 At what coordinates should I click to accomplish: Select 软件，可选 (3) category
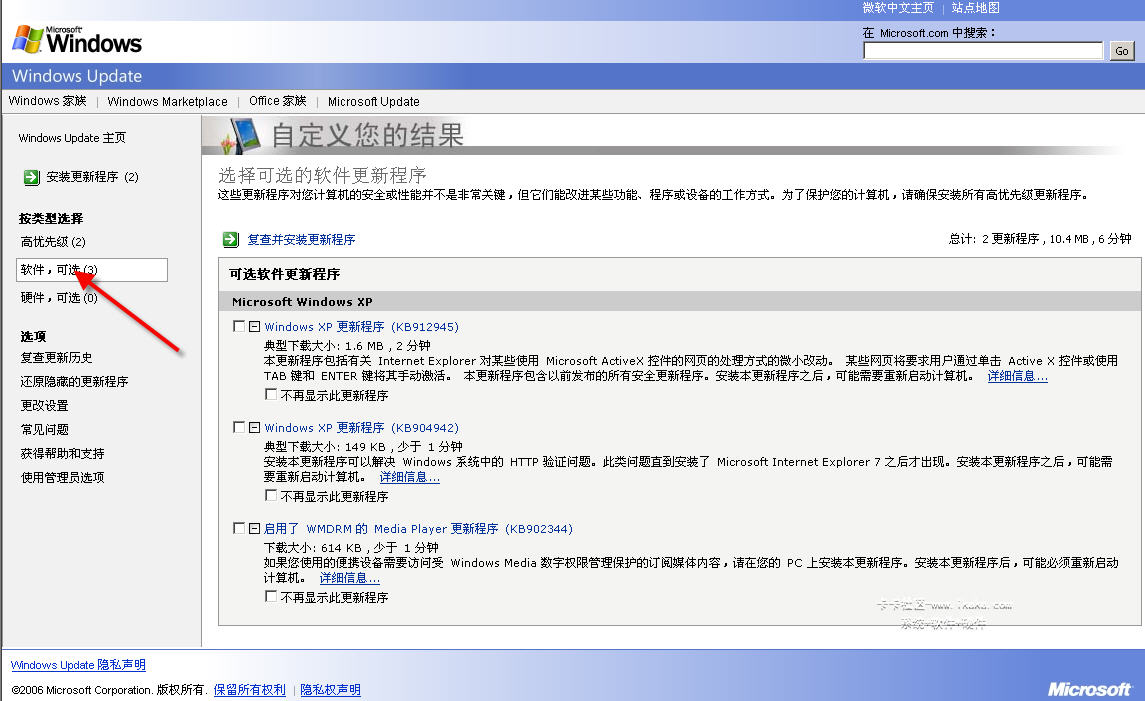point(92,269)
